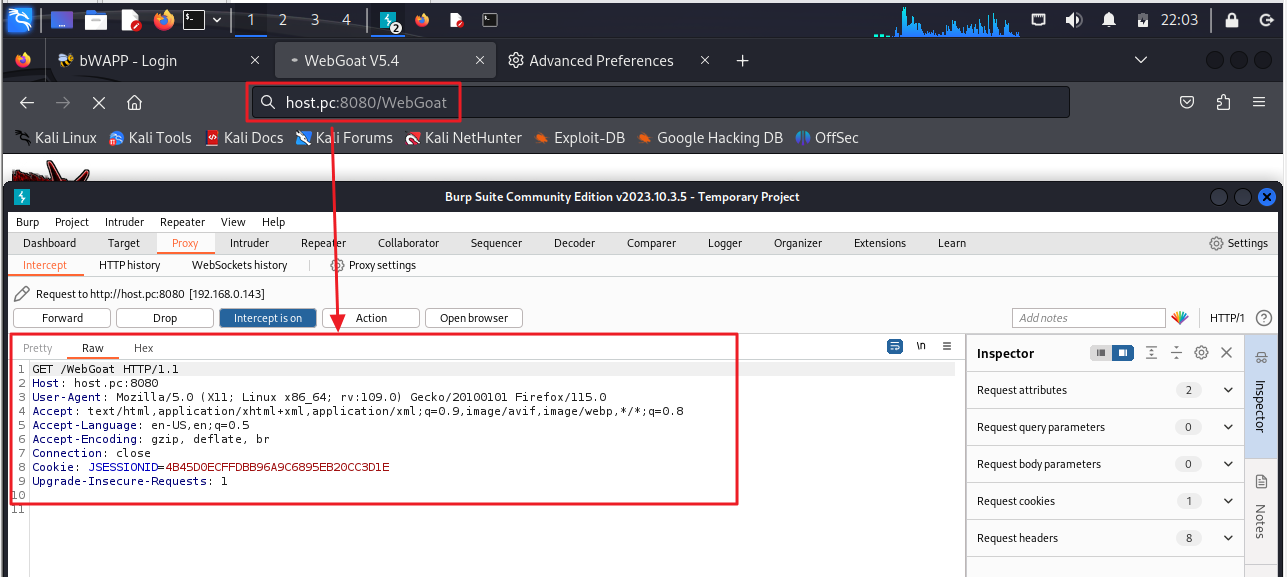Switch to the Repeater tab in Burp tab bar
The image size is (1287, 577).
tap(323, 243)
